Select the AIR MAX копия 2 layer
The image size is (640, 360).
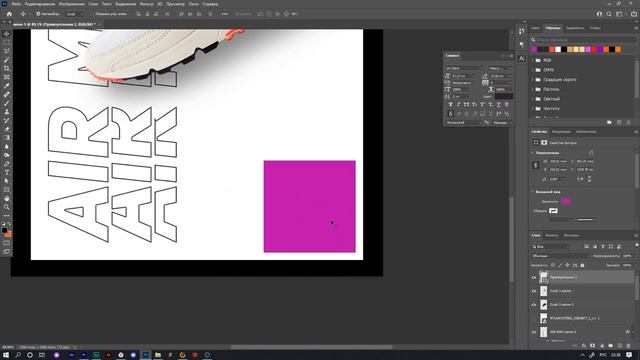point(586,332)
